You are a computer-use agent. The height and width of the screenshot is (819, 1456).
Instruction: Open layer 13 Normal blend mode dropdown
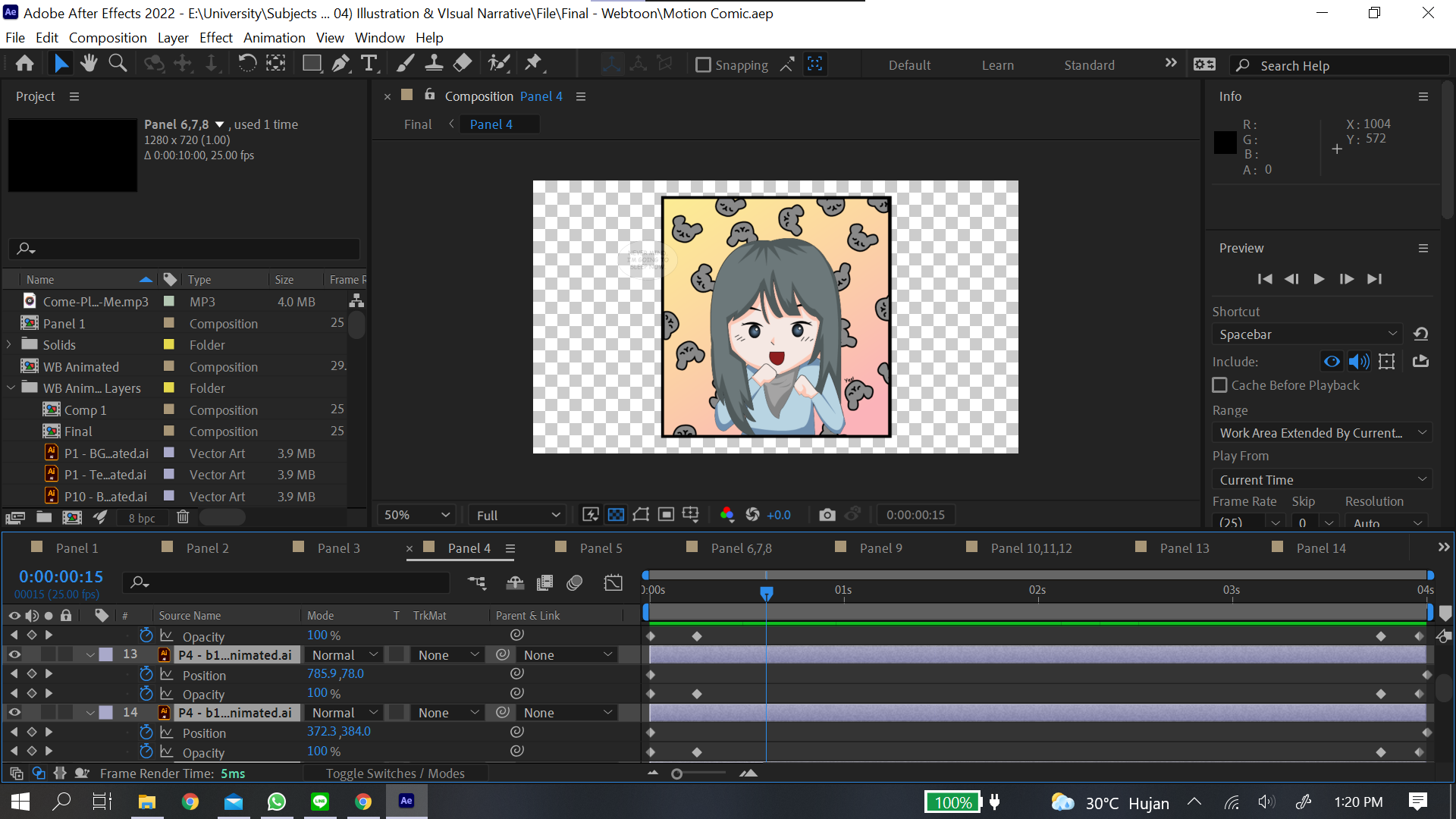[x=344, y=654]
